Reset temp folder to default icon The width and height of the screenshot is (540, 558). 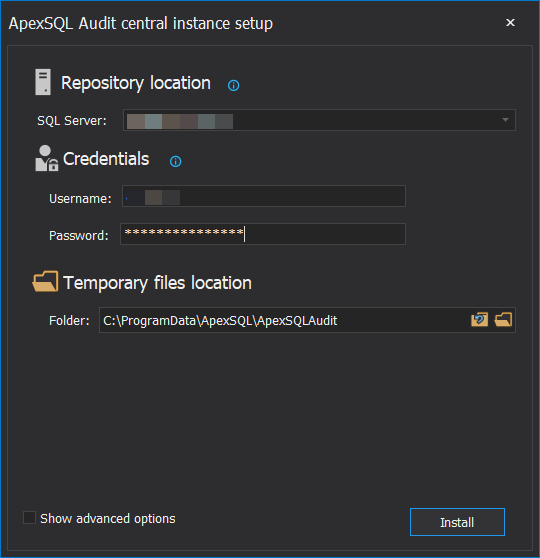tap(479, 320)
